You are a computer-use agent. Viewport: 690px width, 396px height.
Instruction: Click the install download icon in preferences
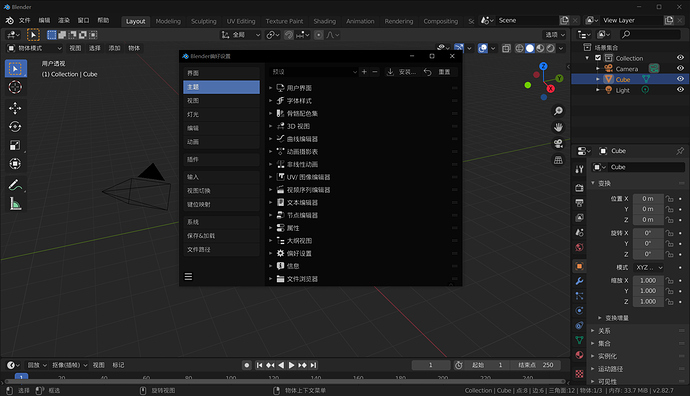390,72
